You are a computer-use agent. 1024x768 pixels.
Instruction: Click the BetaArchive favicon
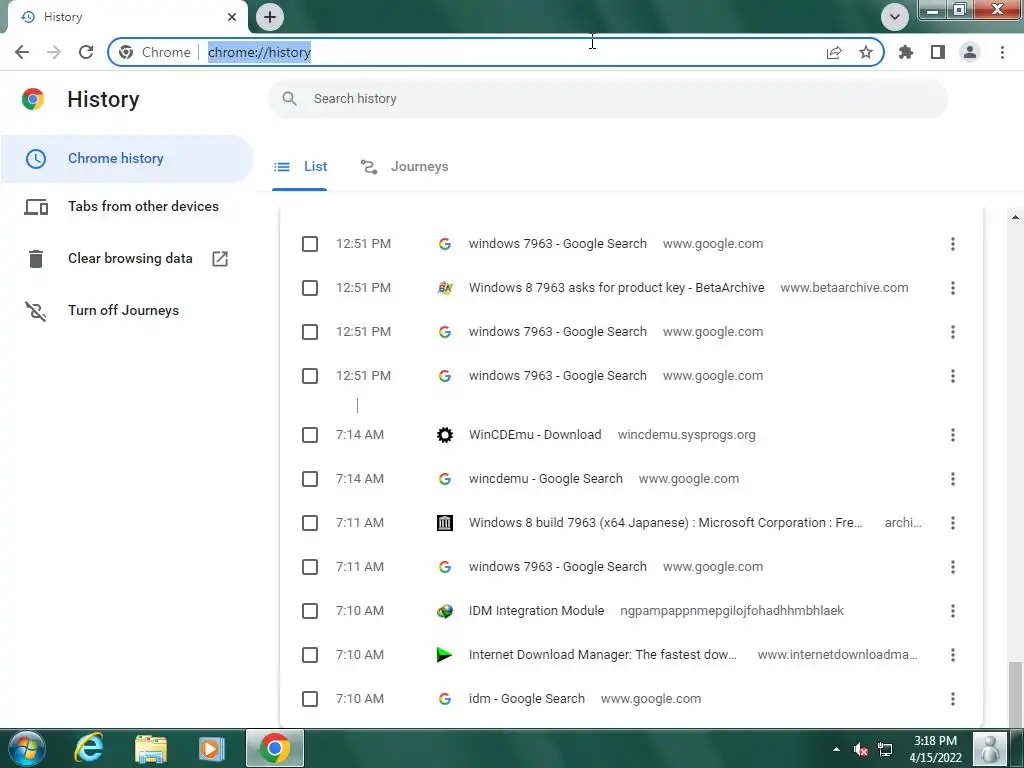[445, 288]
